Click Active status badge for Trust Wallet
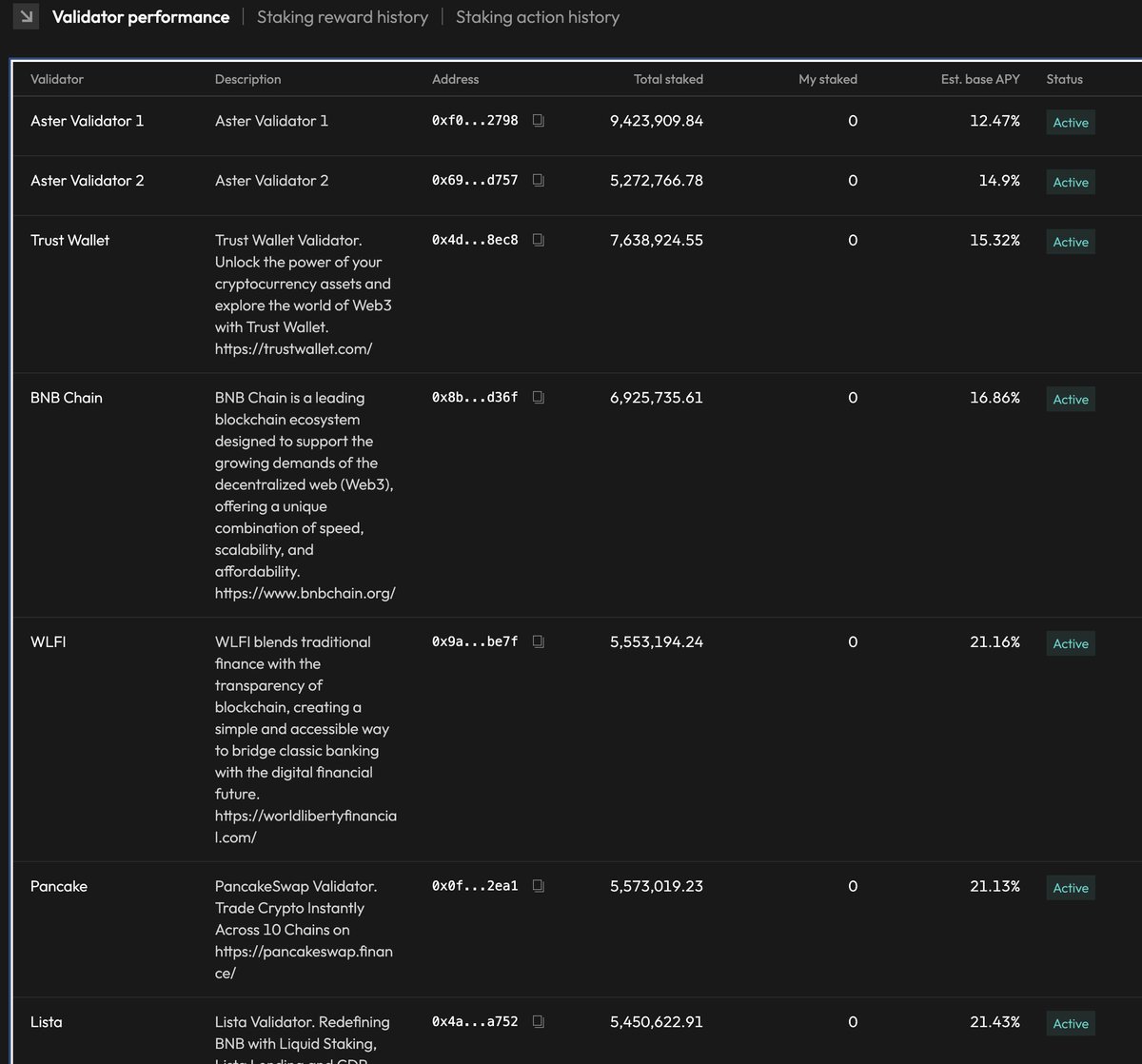Screen dimensions: 1142x1064 pos(1071,242)
